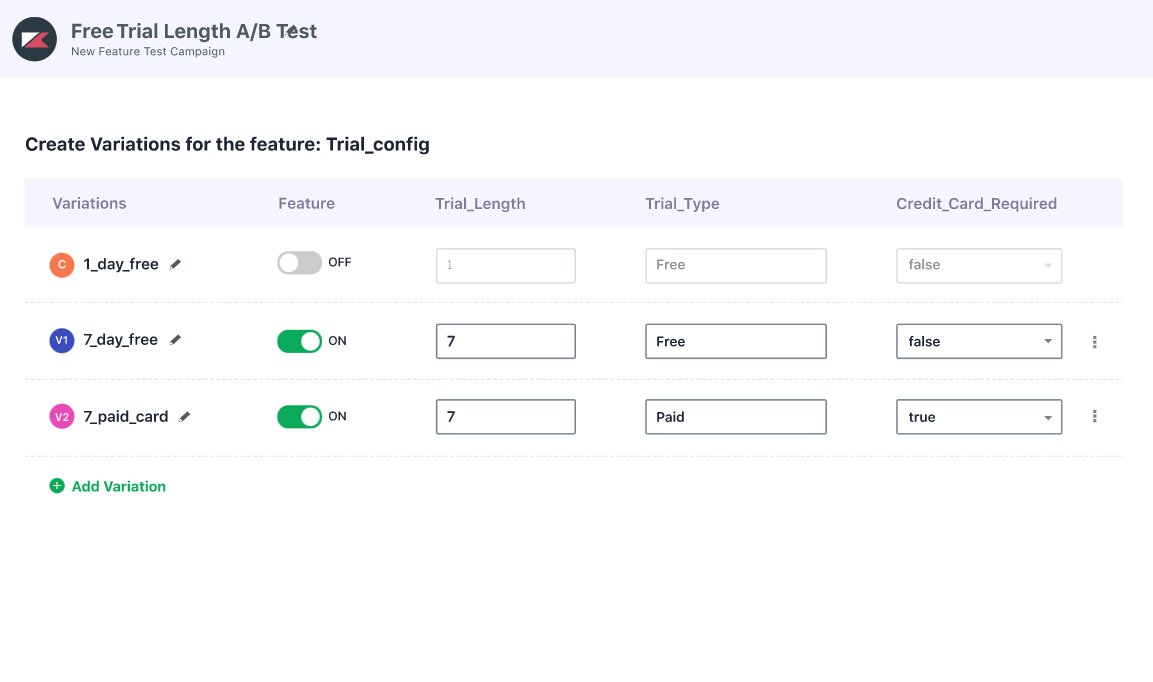Click the OFF label in 1_day_free row
Image resolution: width=1153 pixels, height=682 pixels.
point(340,263)
